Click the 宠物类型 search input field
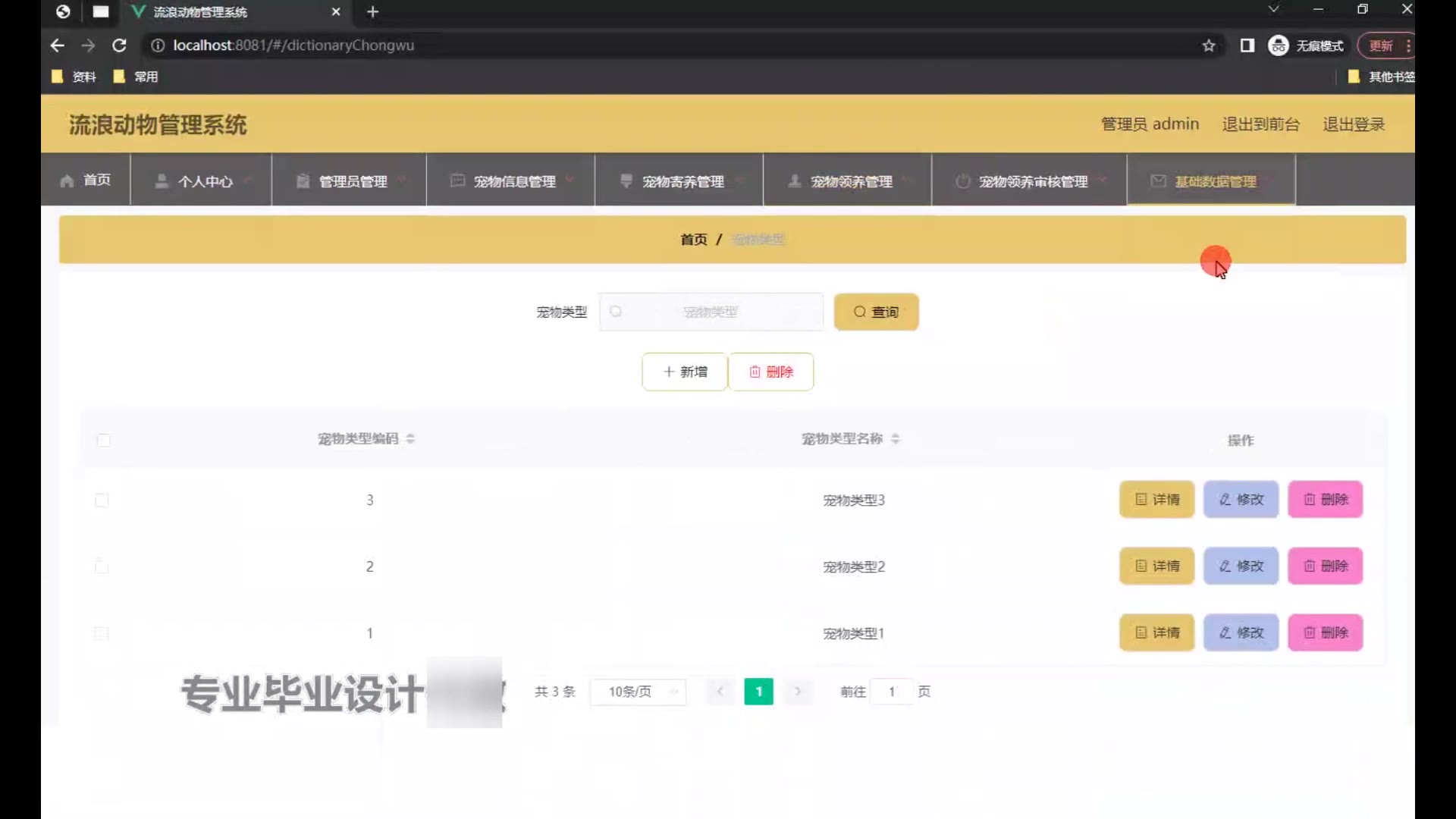This screenshot has width=1456, height=819. tap(711, 312)
